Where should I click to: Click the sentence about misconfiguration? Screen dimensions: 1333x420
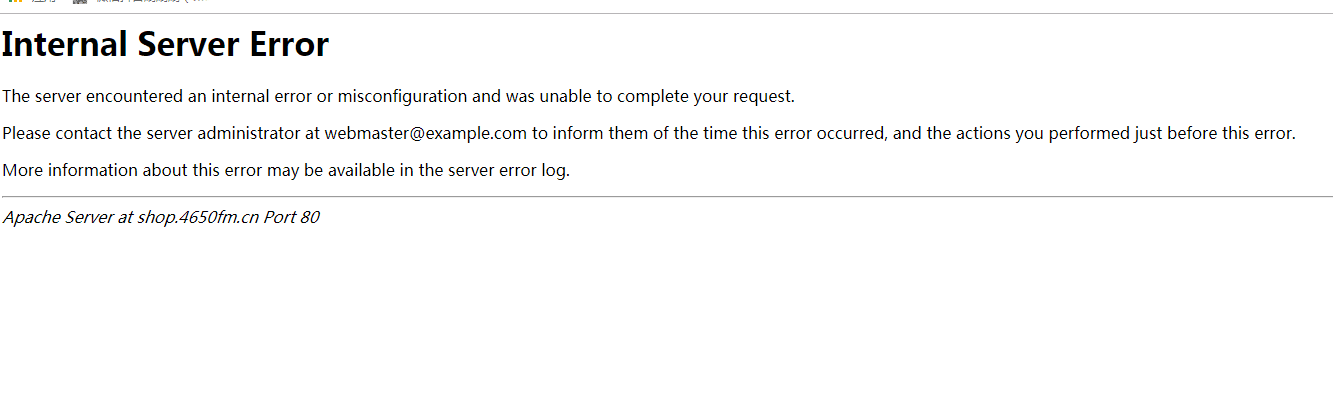coord(398,97)
